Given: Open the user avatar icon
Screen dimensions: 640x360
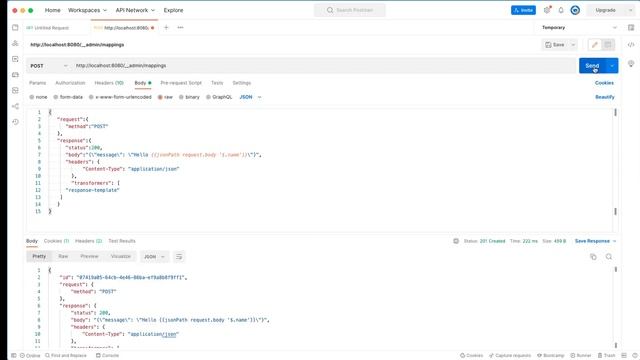Looking at the screenshot, I should [575, 10].
